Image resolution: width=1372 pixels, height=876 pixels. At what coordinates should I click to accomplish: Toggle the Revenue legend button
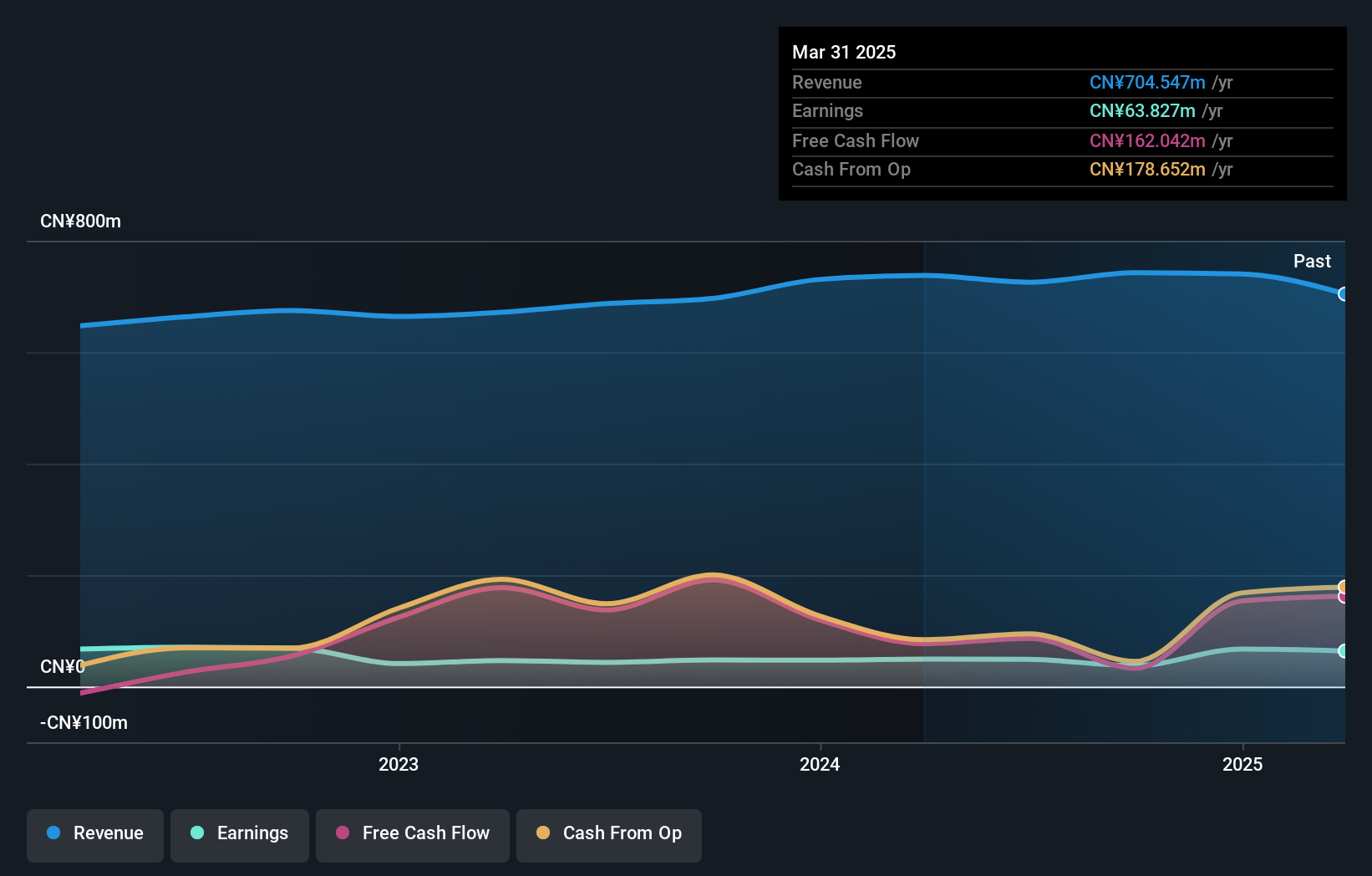[x=95, y=835]
